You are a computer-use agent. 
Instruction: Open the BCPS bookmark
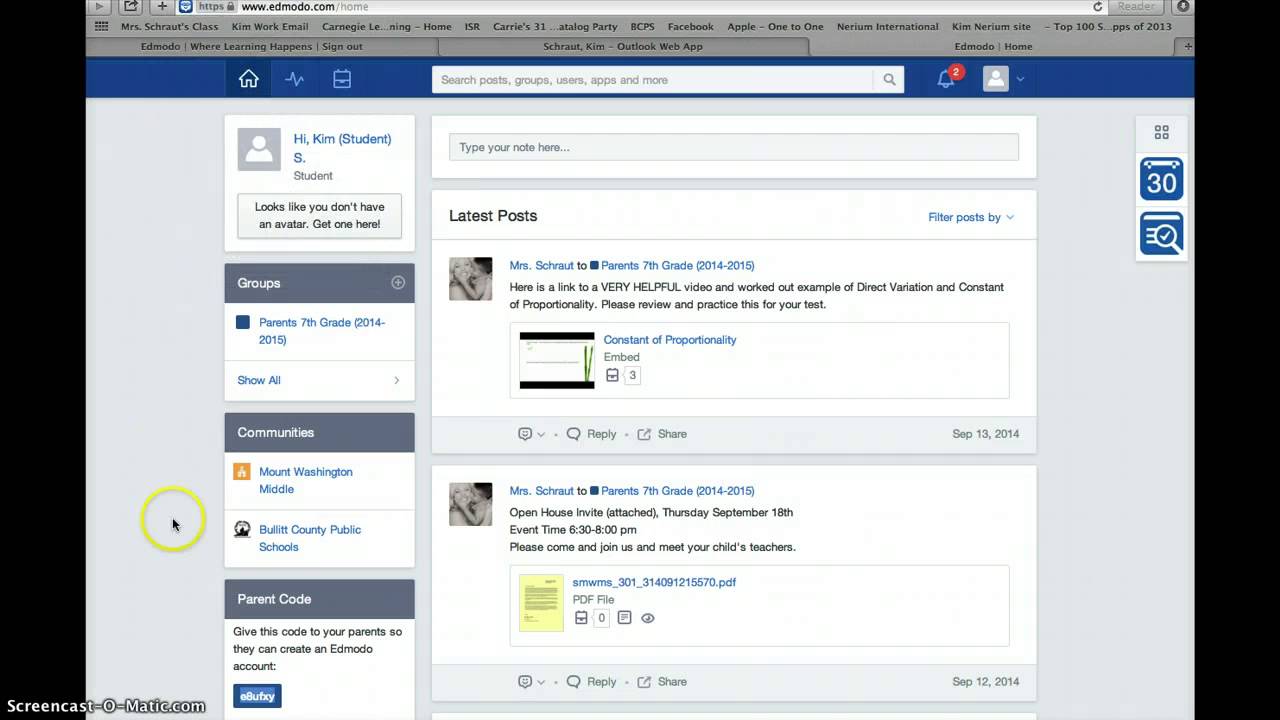coord(643,27)
